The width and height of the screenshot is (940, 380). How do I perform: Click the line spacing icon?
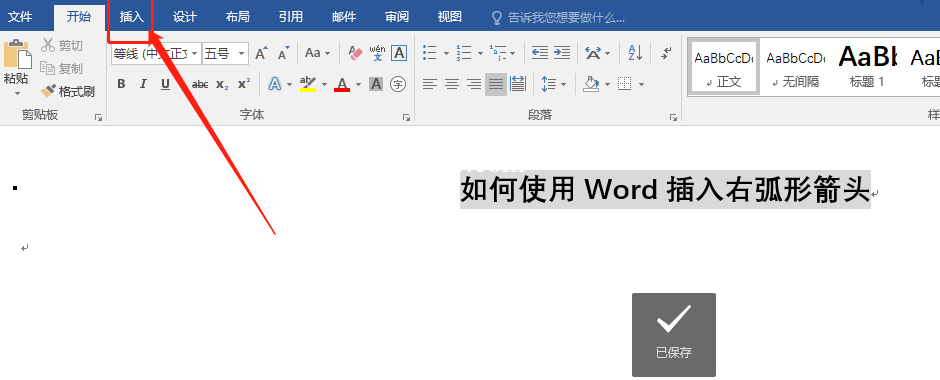click(549, 84)
